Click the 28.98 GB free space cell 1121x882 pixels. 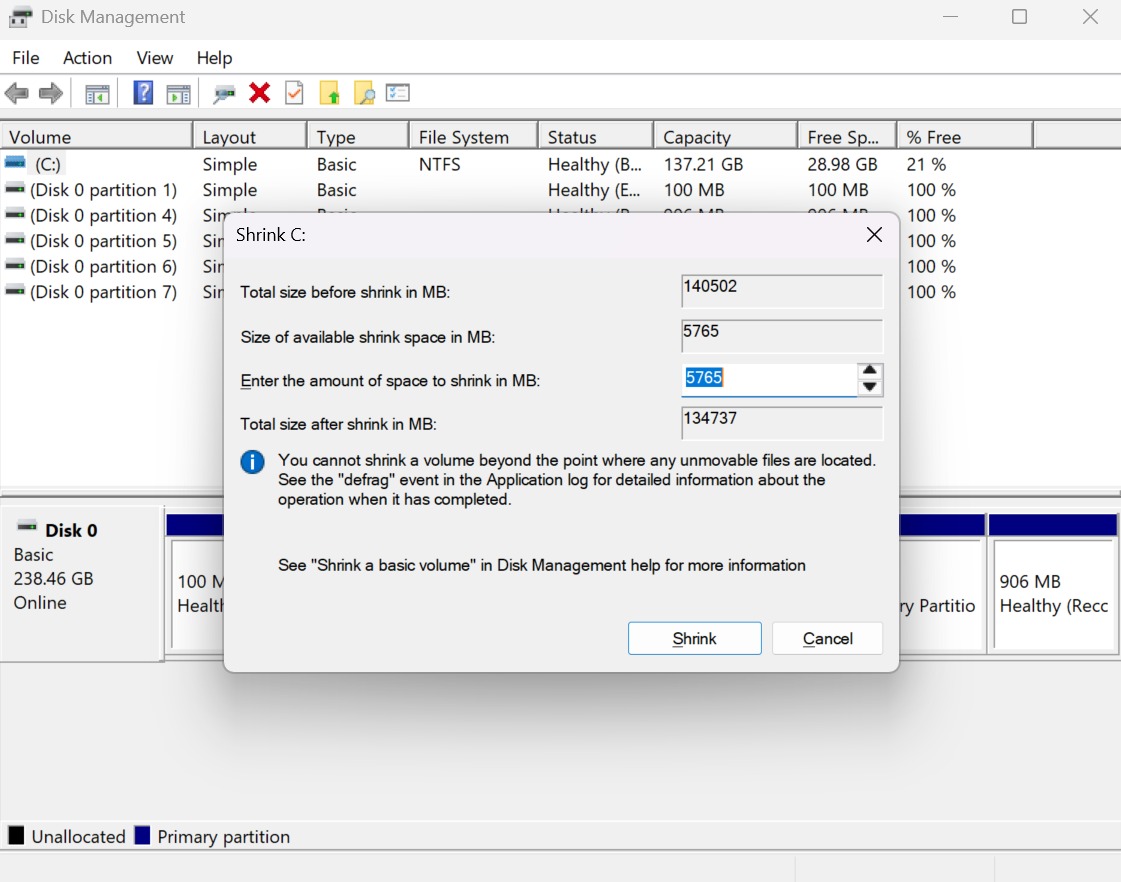(x=842, y=164)
